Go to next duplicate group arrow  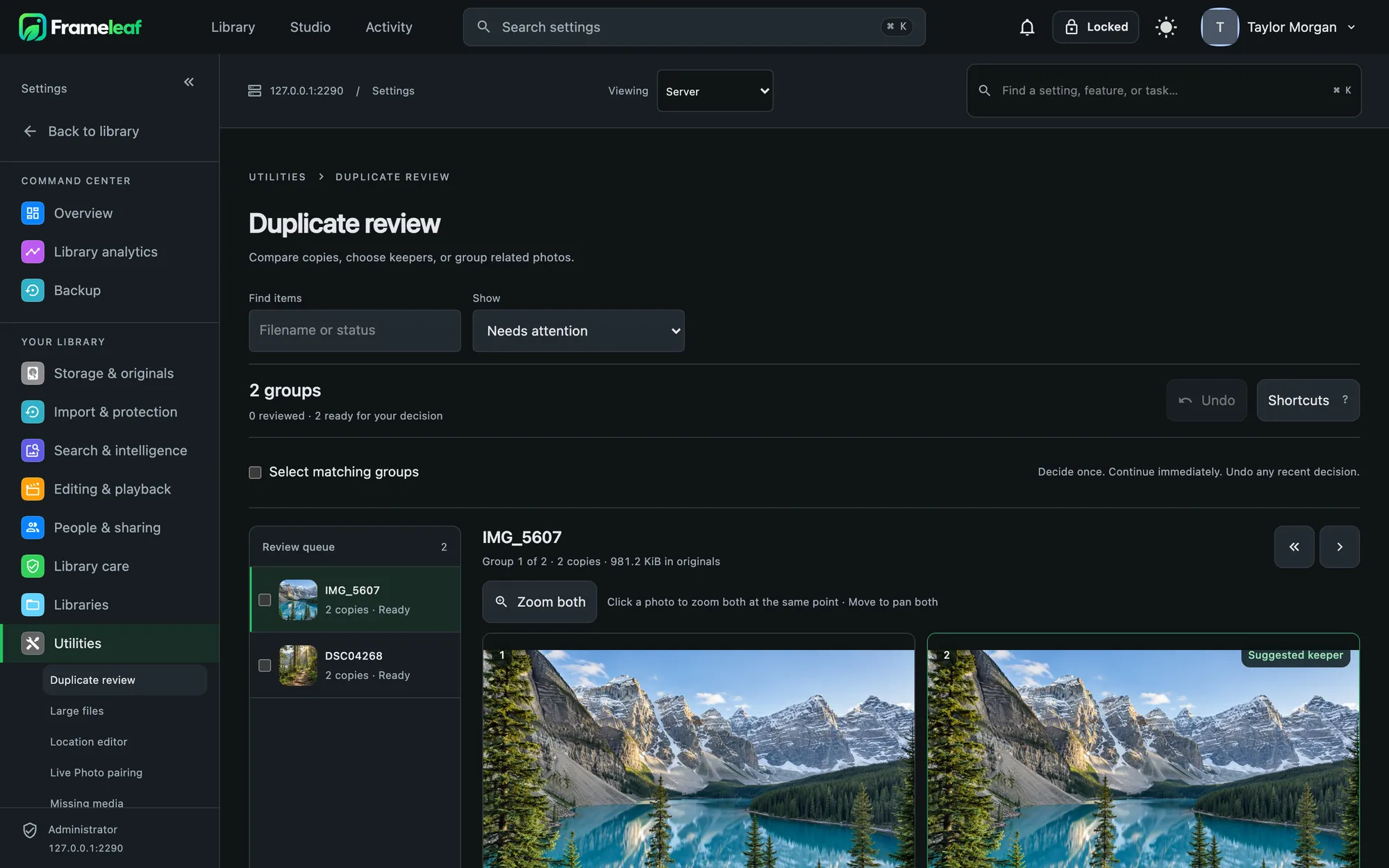1340,547
